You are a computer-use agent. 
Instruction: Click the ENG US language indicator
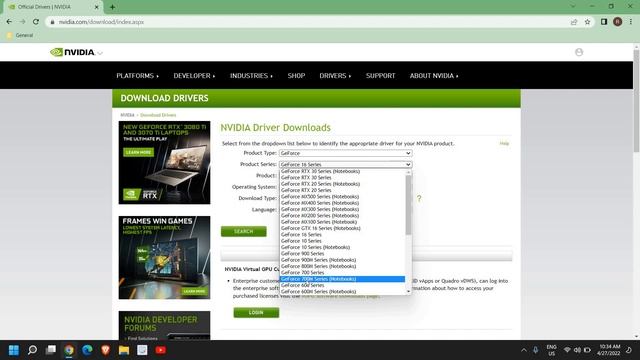pos(551,350)
